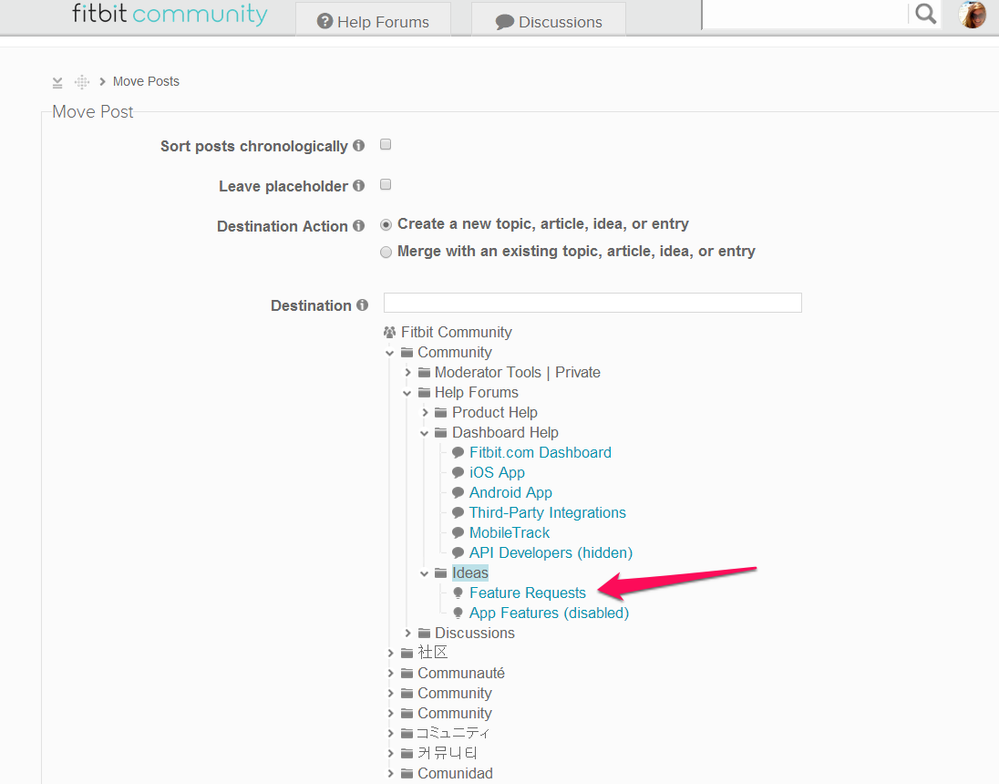Collapse the Ideas tree node
The image size is (999, 784).
click(x=424, y=573)
